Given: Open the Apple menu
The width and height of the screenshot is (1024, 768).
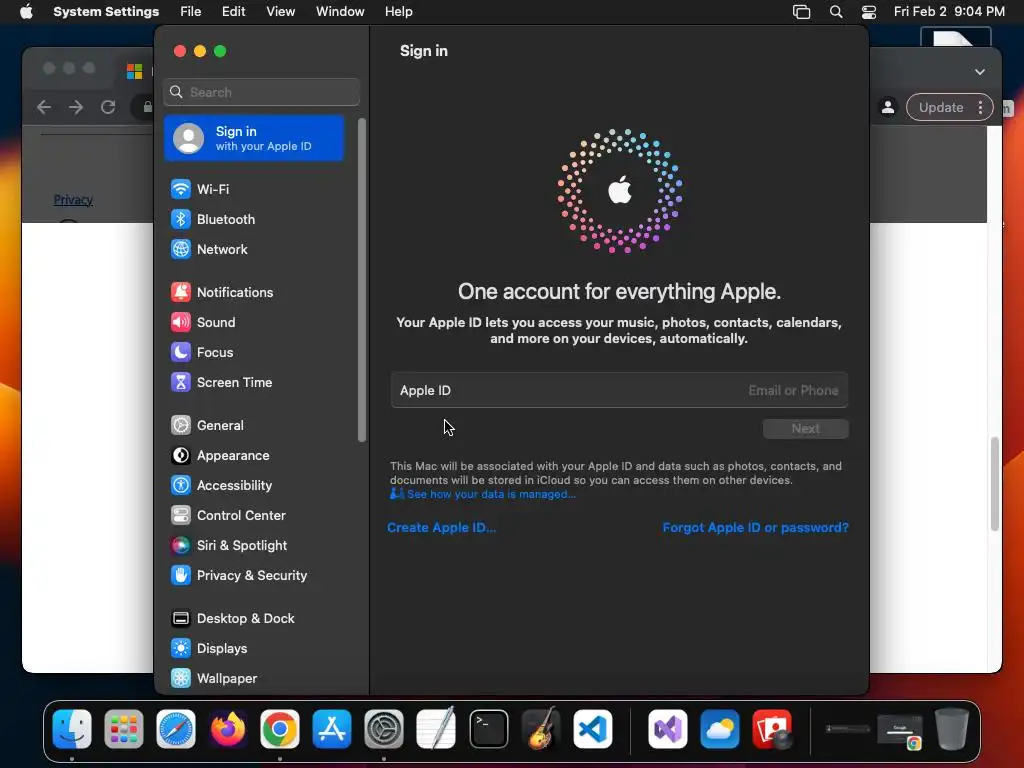Looking at the screenshot, I should click(x=26, y=12).
